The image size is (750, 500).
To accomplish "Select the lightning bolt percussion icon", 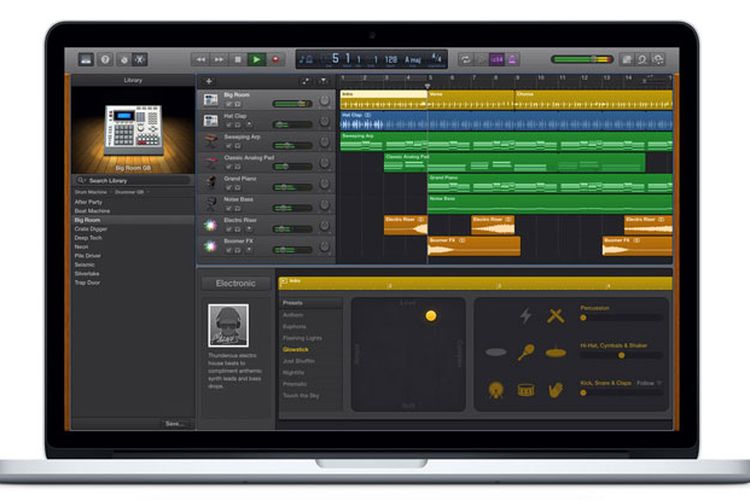I will pyautogui.click(x=526, y=316).
